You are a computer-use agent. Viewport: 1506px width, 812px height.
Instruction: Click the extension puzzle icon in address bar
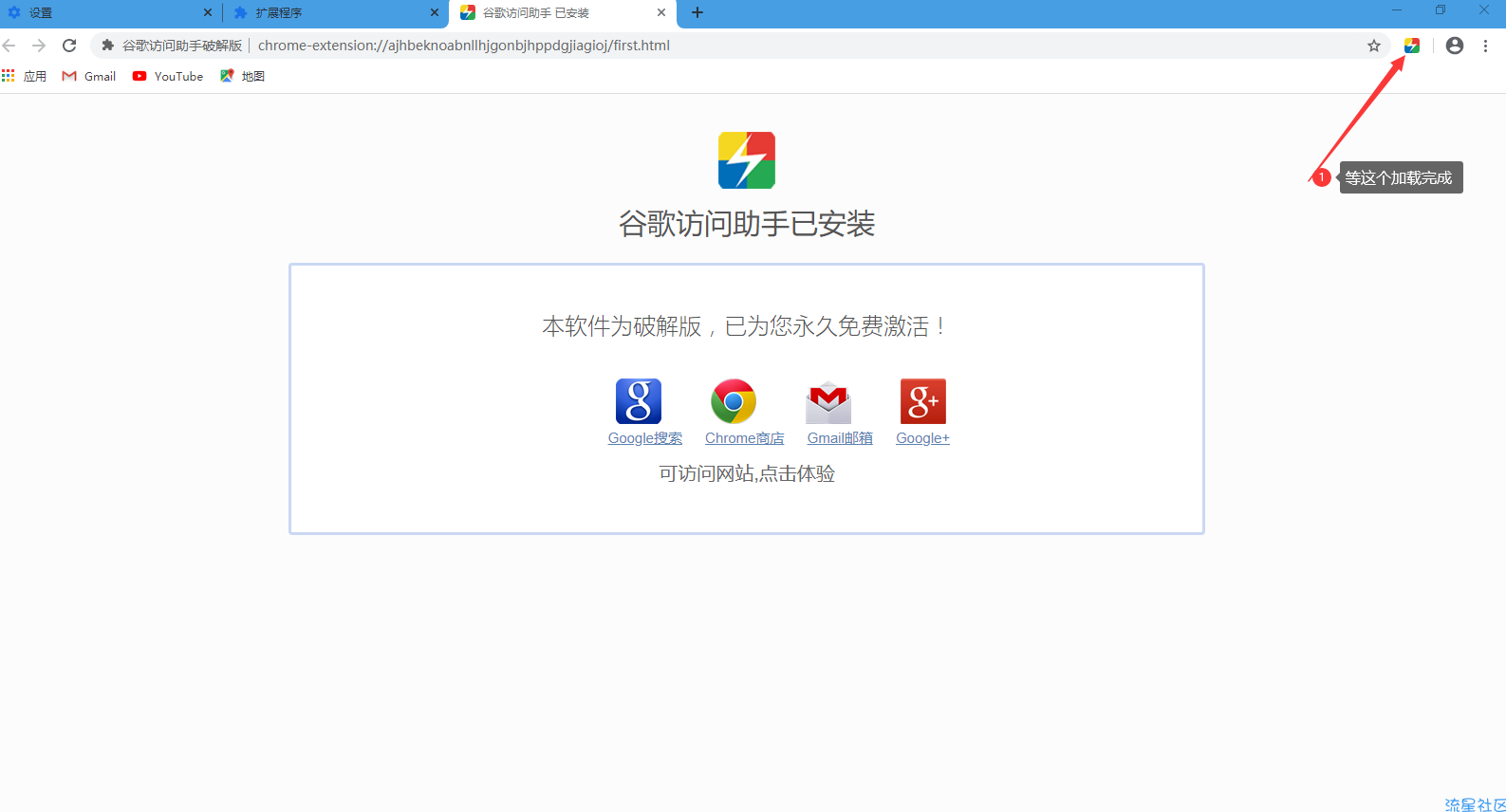pyautogui.click(x=108, y=46)
